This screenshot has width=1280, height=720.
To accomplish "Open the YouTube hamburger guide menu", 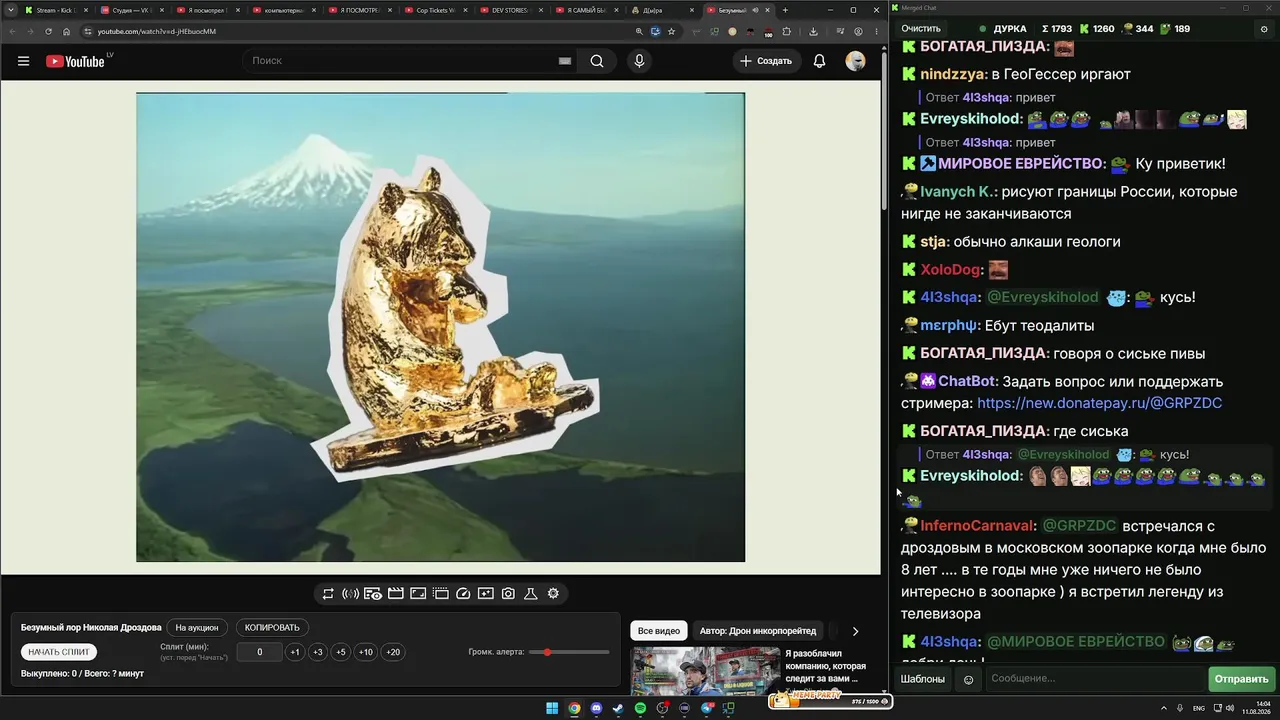I will (23, 61).
